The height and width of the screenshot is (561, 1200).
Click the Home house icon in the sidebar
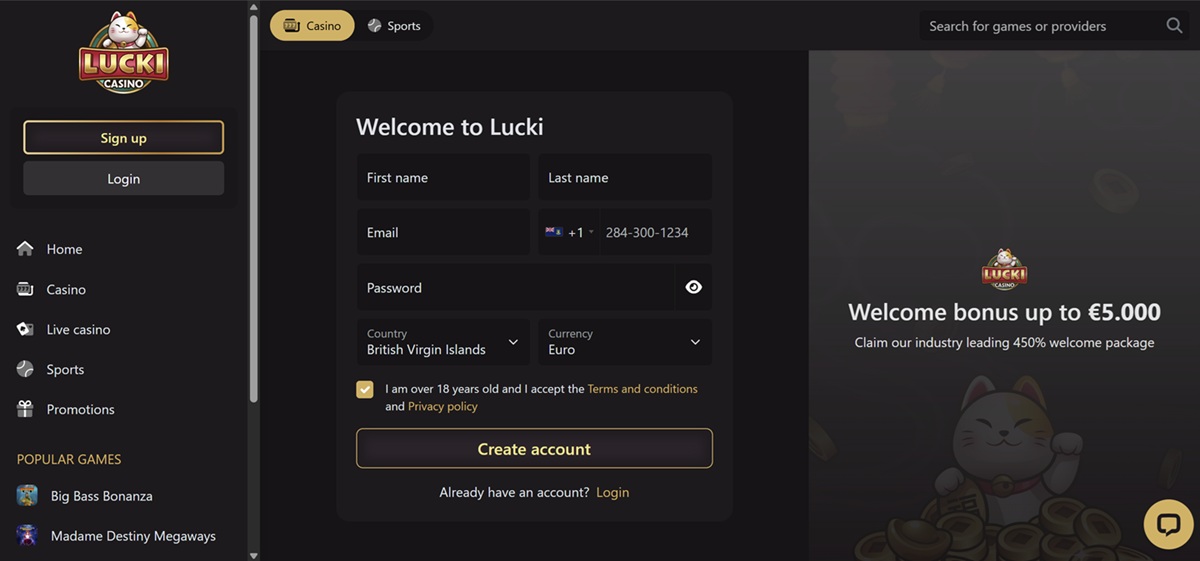tap(26, 249)
